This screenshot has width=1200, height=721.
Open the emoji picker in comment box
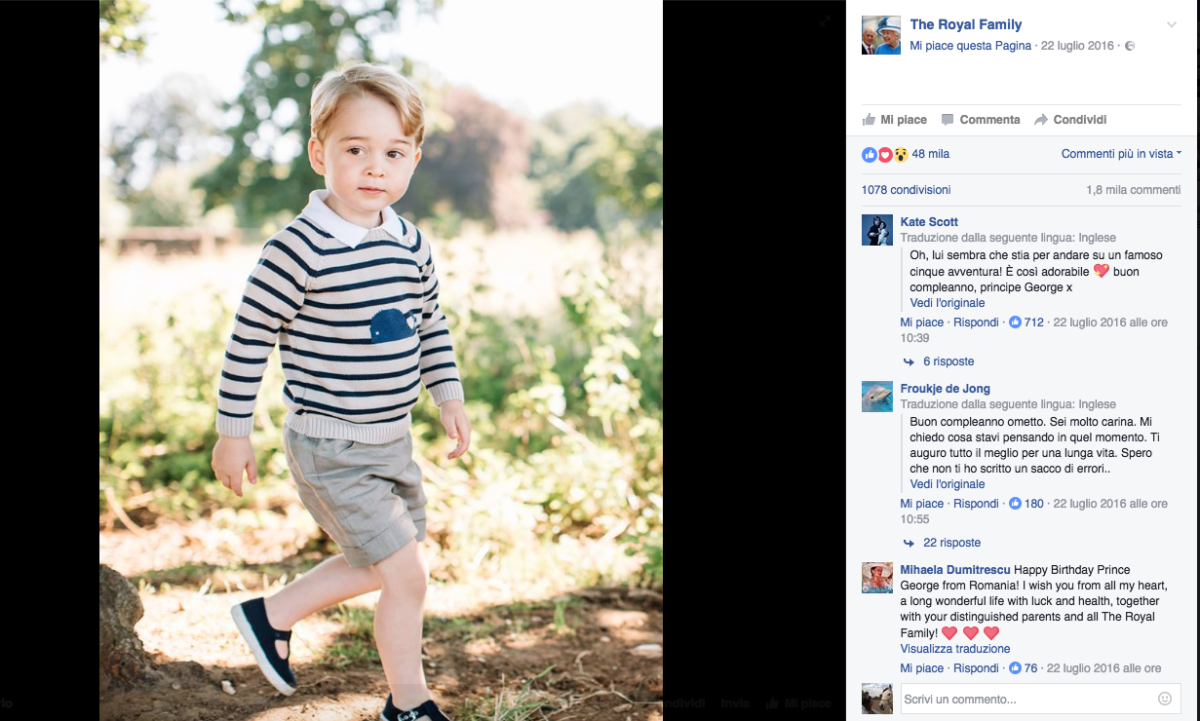[1164, 699]
